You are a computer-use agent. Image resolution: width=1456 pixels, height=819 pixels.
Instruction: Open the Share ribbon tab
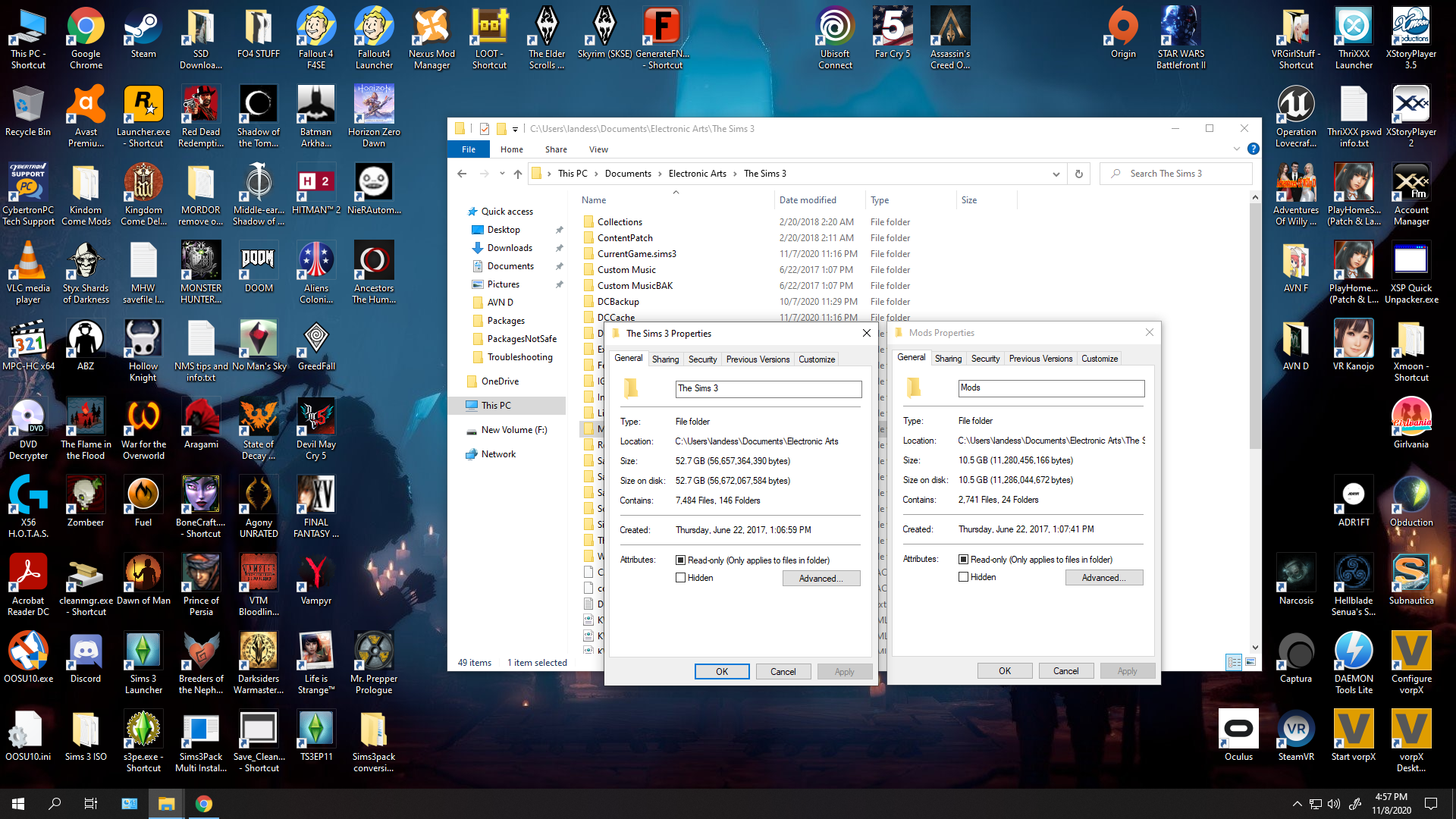pyautogui.click(x=556, y=149)
